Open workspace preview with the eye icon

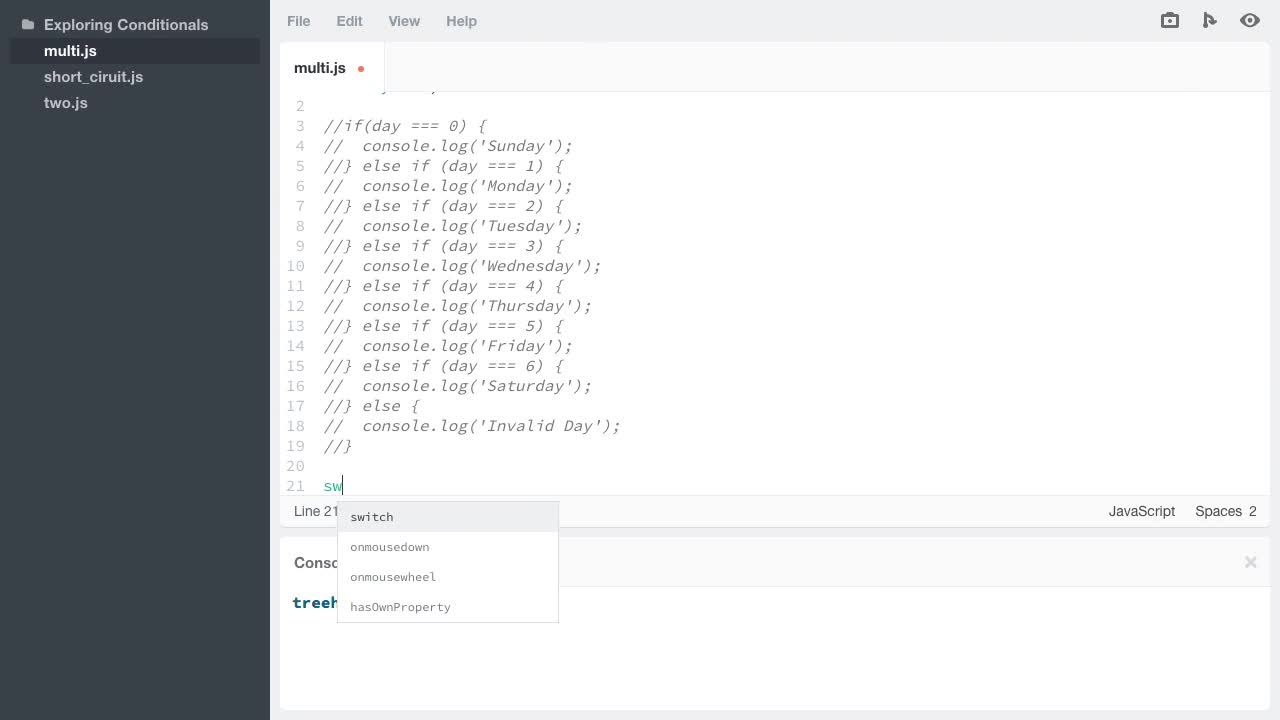[x=1250, y=20]
